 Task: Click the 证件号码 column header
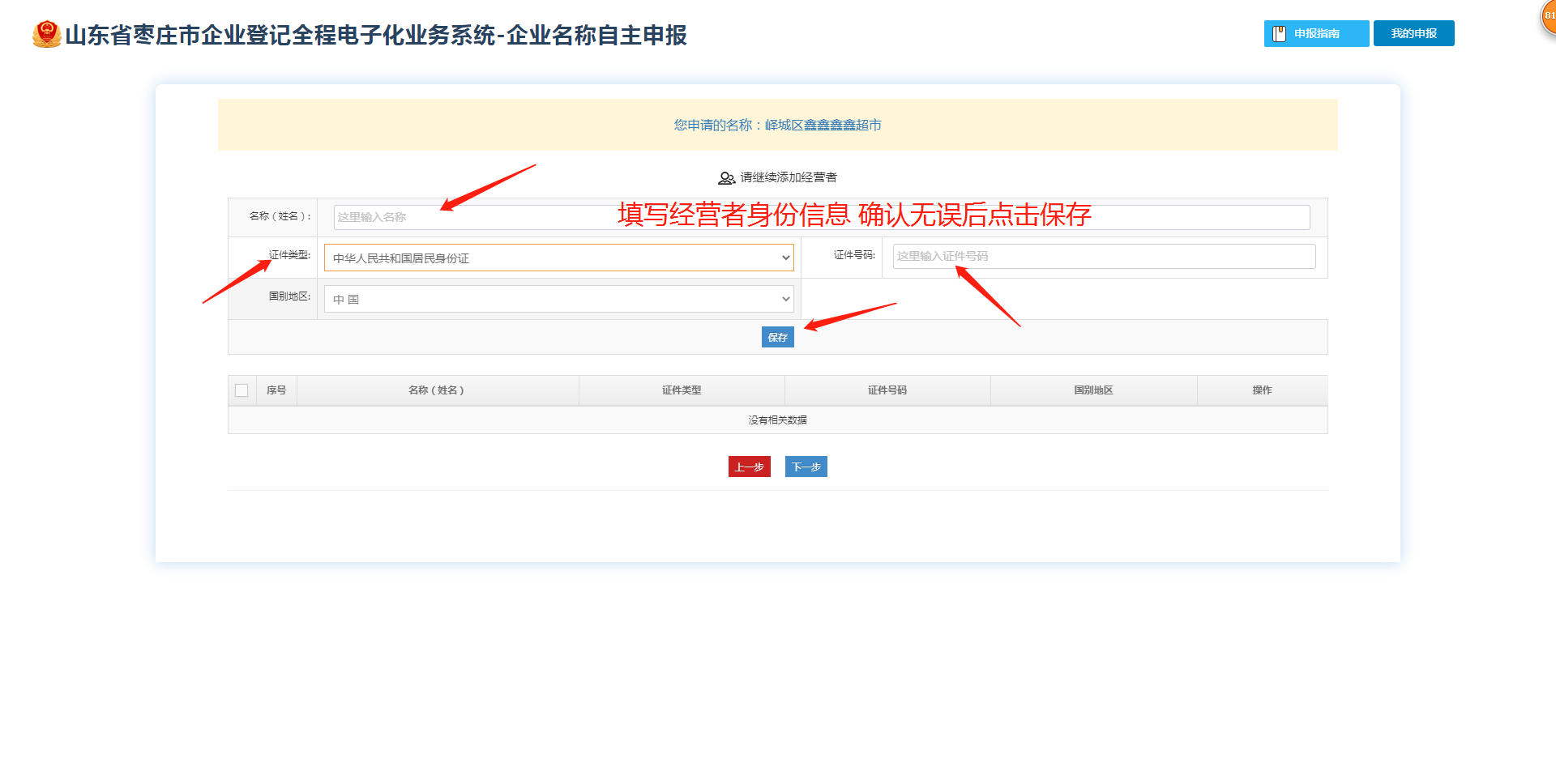[887, 390]
